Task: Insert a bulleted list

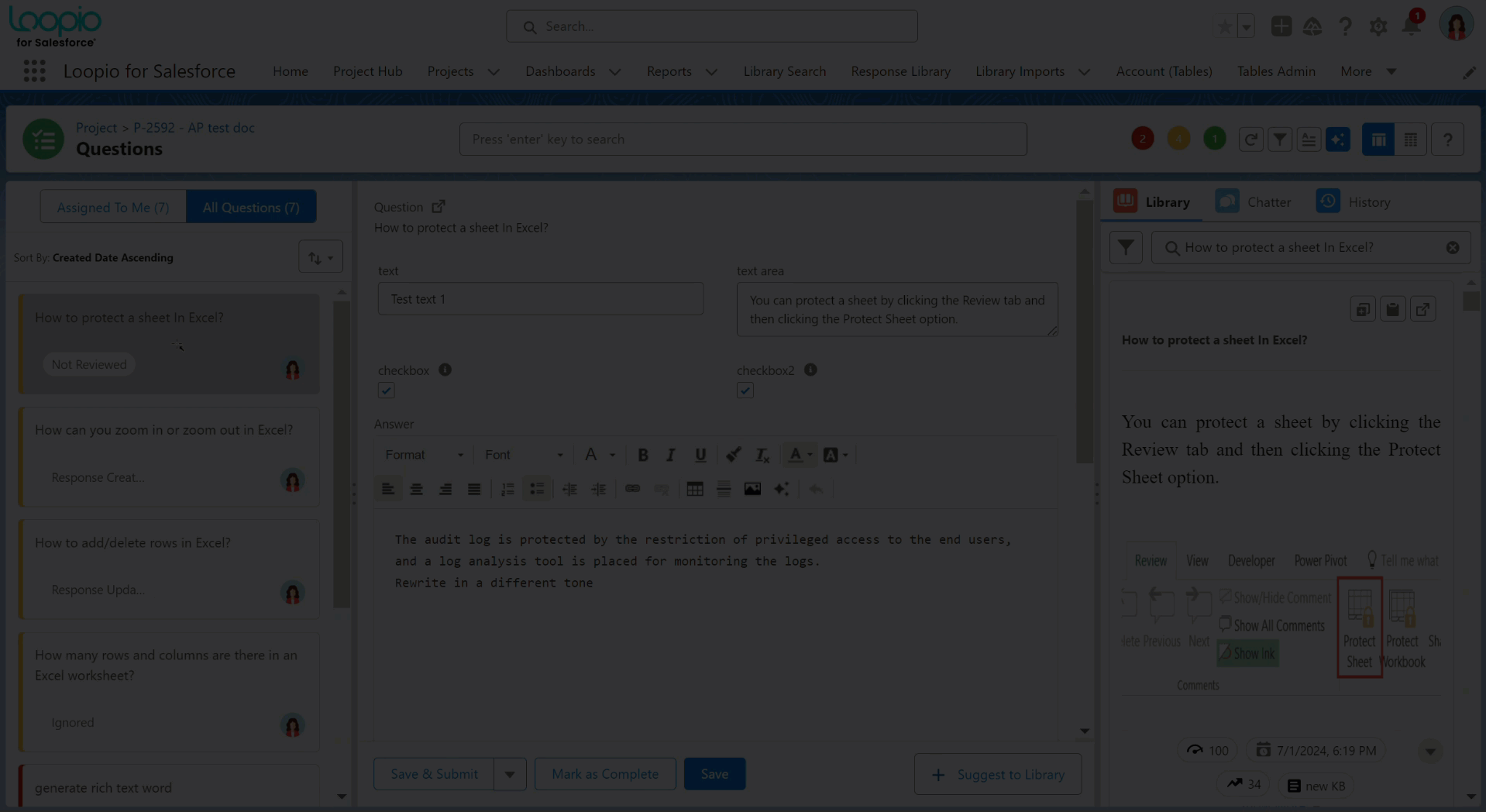Action: coord(536,489)
